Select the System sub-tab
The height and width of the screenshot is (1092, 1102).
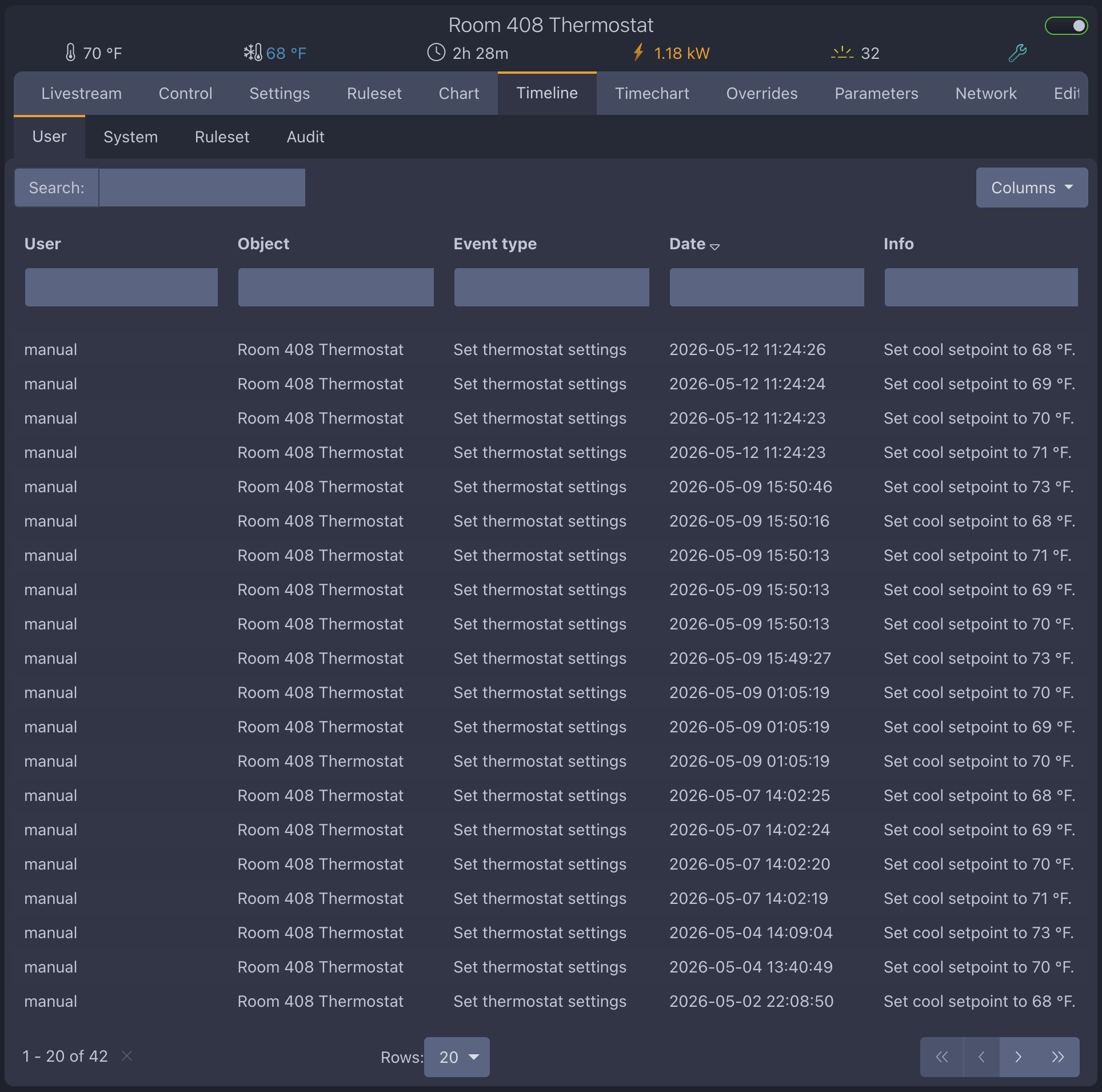point(130,137)
